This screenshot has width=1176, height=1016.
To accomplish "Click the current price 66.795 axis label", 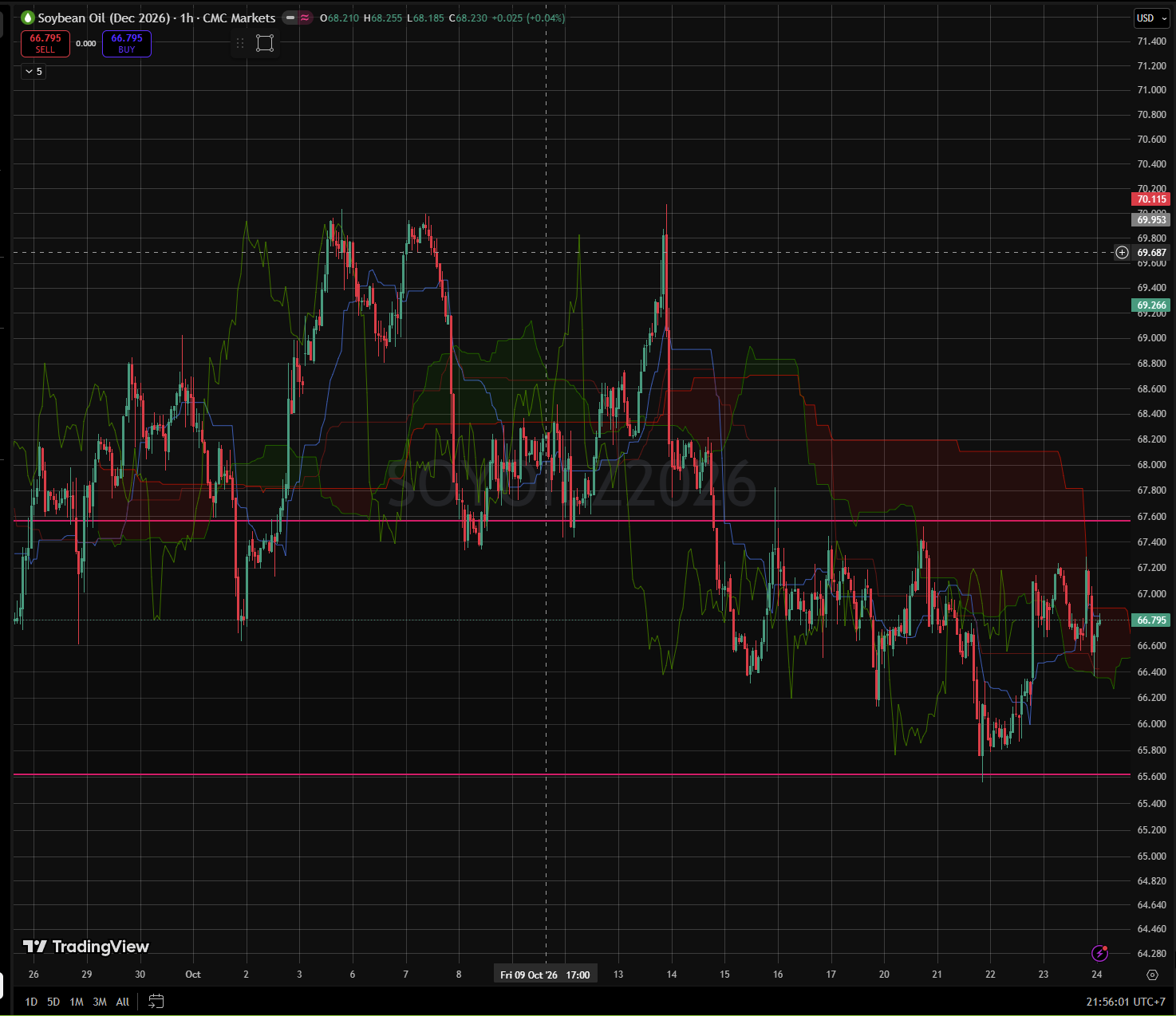I will pyautogui.click(x=1151, y=620).
